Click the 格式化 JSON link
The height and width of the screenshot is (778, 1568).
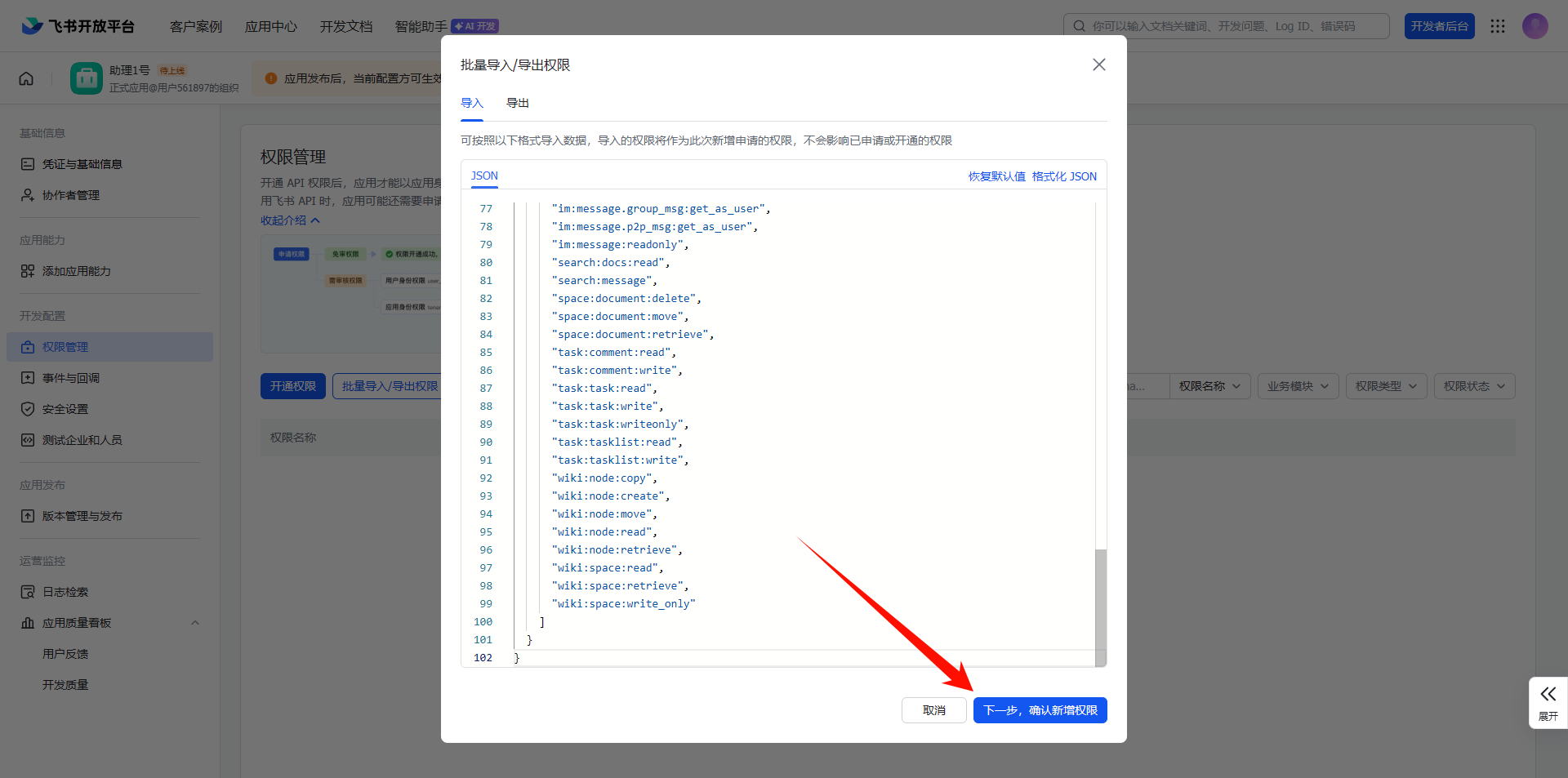[1064, 176]
